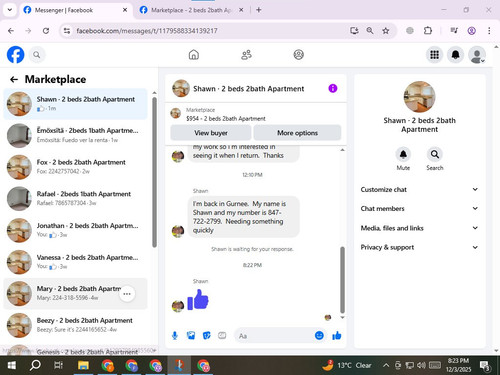Viewport: 500px width, 375px height.
Task: Open browser extensions puzzle icon
Action: 428,31
